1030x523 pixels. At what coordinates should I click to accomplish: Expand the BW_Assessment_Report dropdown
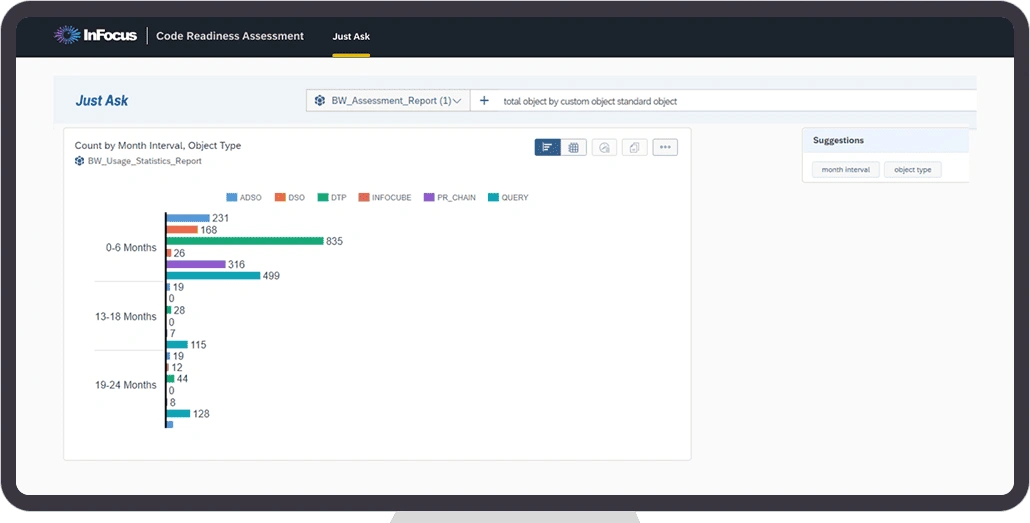[x=457, y=101]
